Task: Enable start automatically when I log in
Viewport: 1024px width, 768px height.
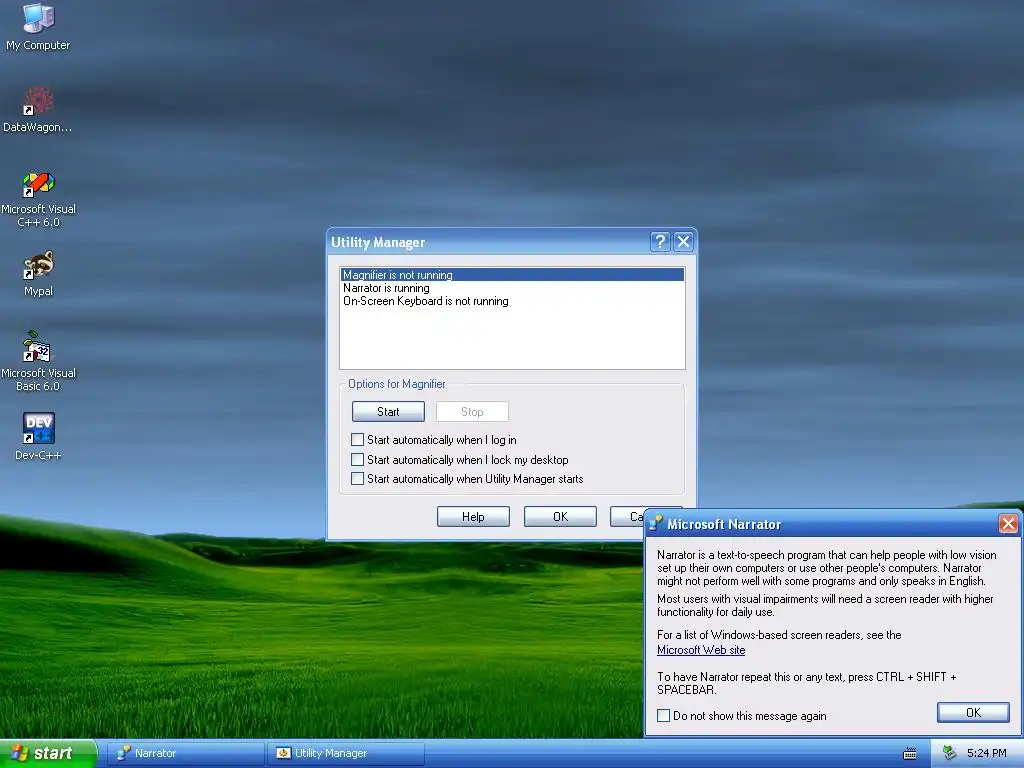Action: [x=357, y=440]
